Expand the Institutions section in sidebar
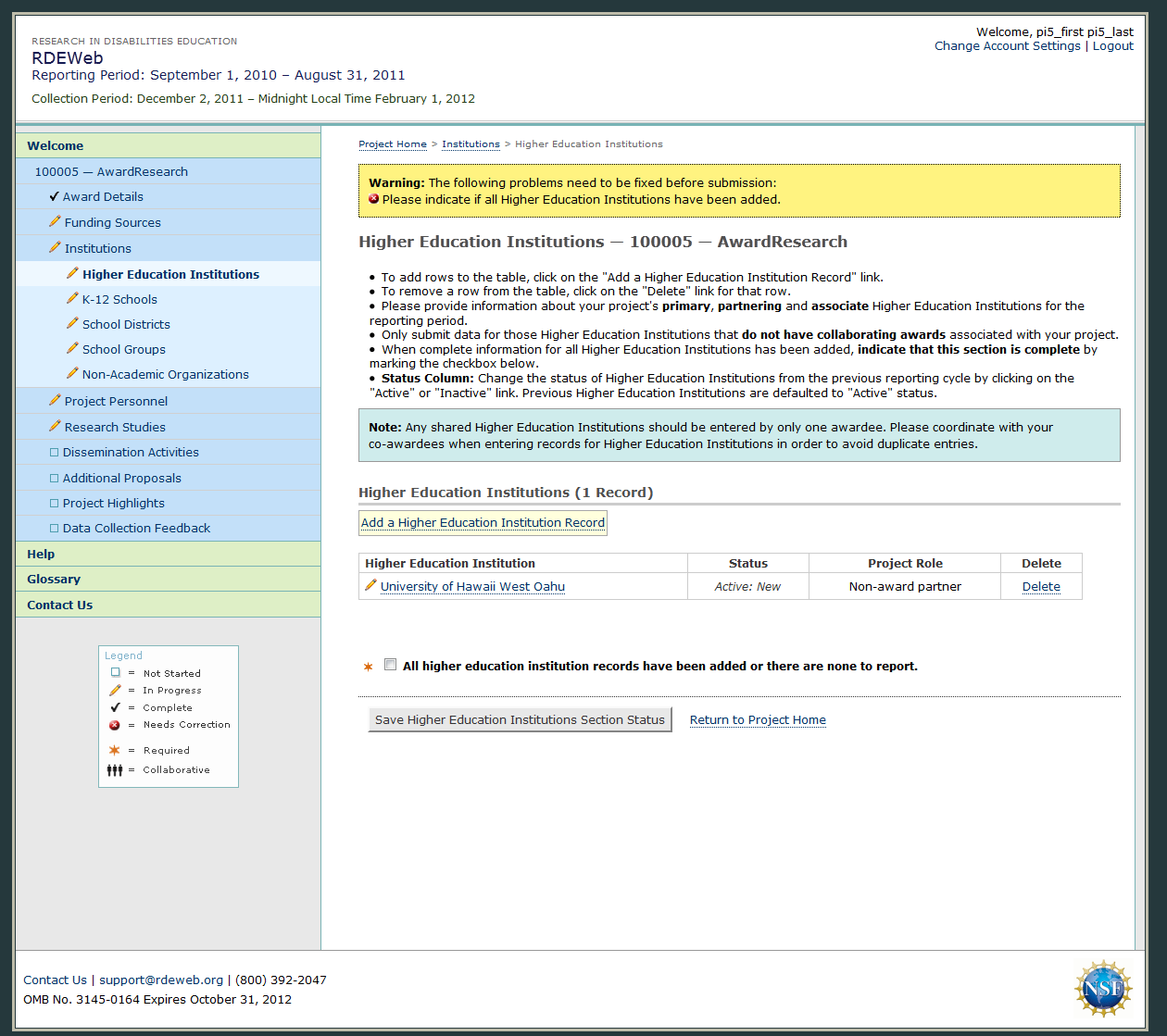1167x1036 pixels. tap(97, 248)
